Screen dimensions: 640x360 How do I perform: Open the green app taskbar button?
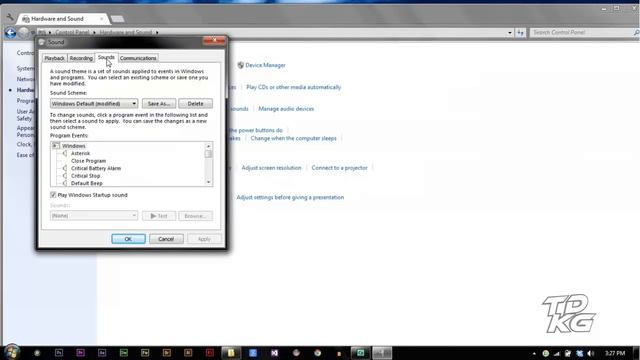(360, 353)
